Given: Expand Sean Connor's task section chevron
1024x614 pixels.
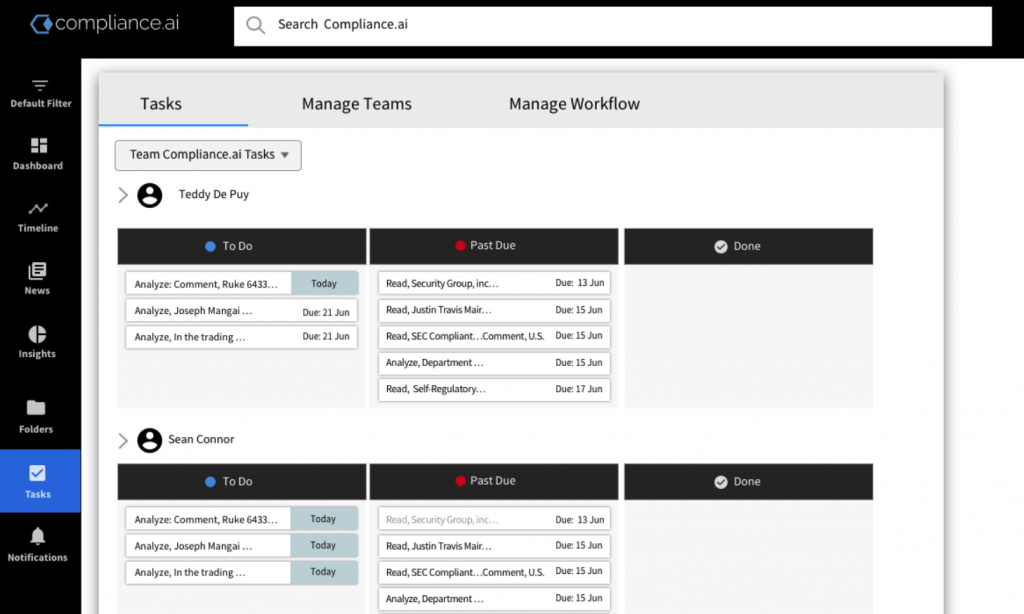Looking at the screenshot, I should pos(123,441).
